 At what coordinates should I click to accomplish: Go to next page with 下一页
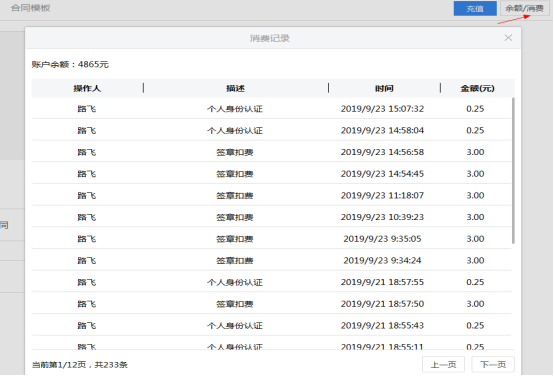click(x=493, y=364)
